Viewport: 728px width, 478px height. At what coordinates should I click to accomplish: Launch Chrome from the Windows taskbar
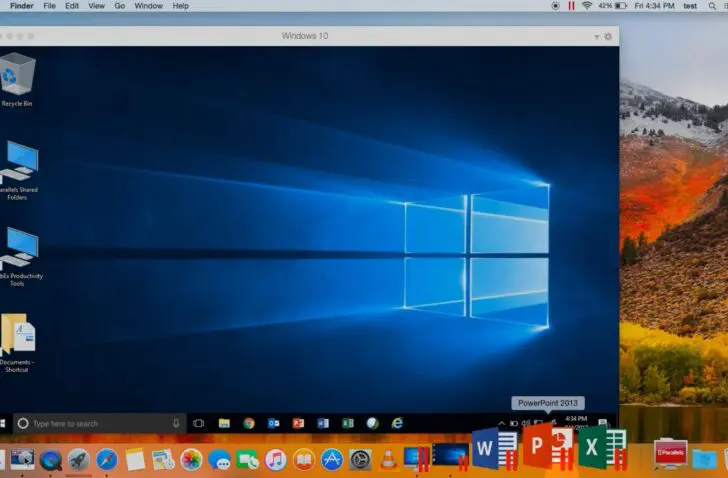tap(249, 423)
